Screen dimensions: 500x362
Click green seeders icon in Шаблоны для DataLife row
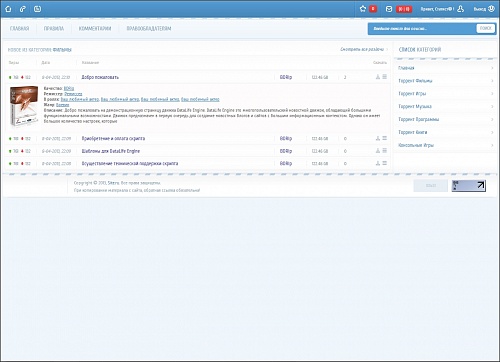tap(10, 151)
